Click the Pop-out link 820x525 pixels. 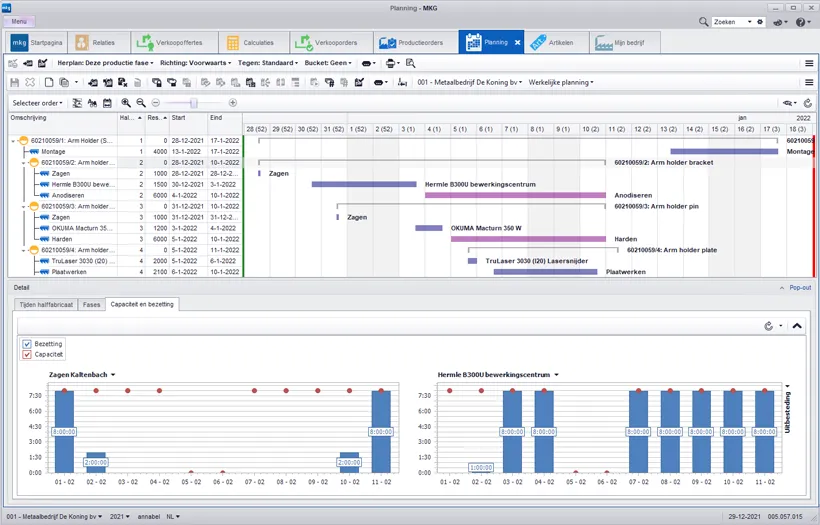[x=800, y=288]
